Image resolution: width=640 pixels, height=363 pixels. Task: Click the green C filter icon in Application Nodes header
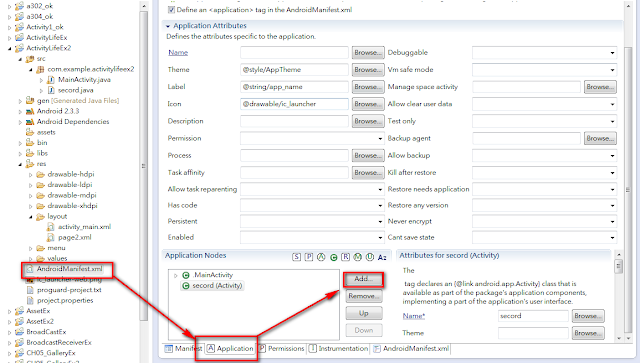(333, 257)
